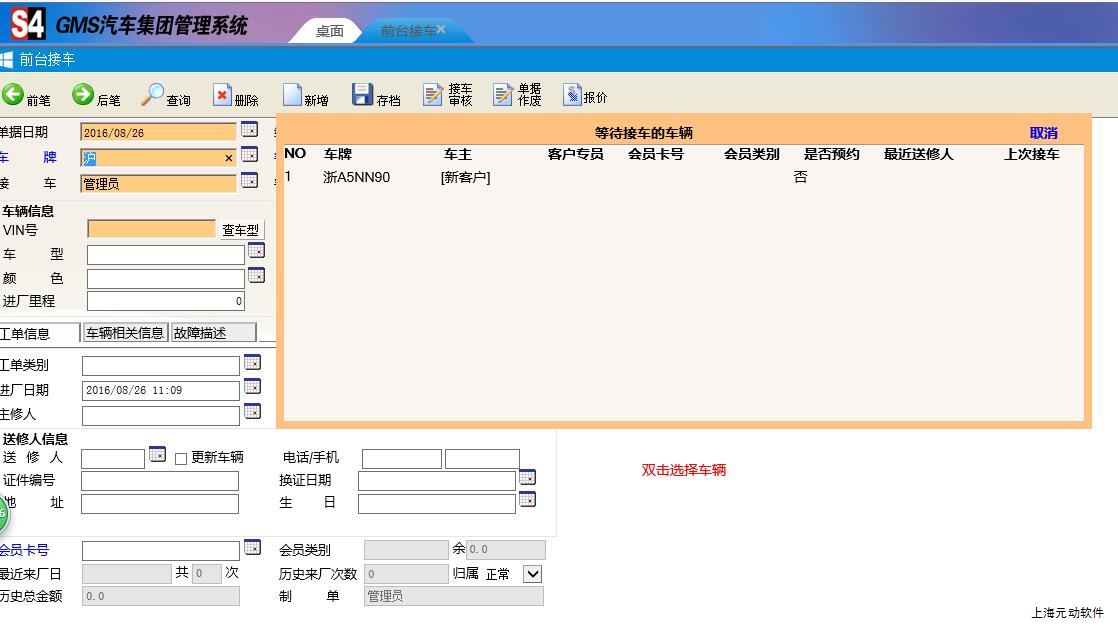The height and width of the screenshot is (628, 1118).
Task: Create new record with 新增 icon
Action: coord(292,96)
